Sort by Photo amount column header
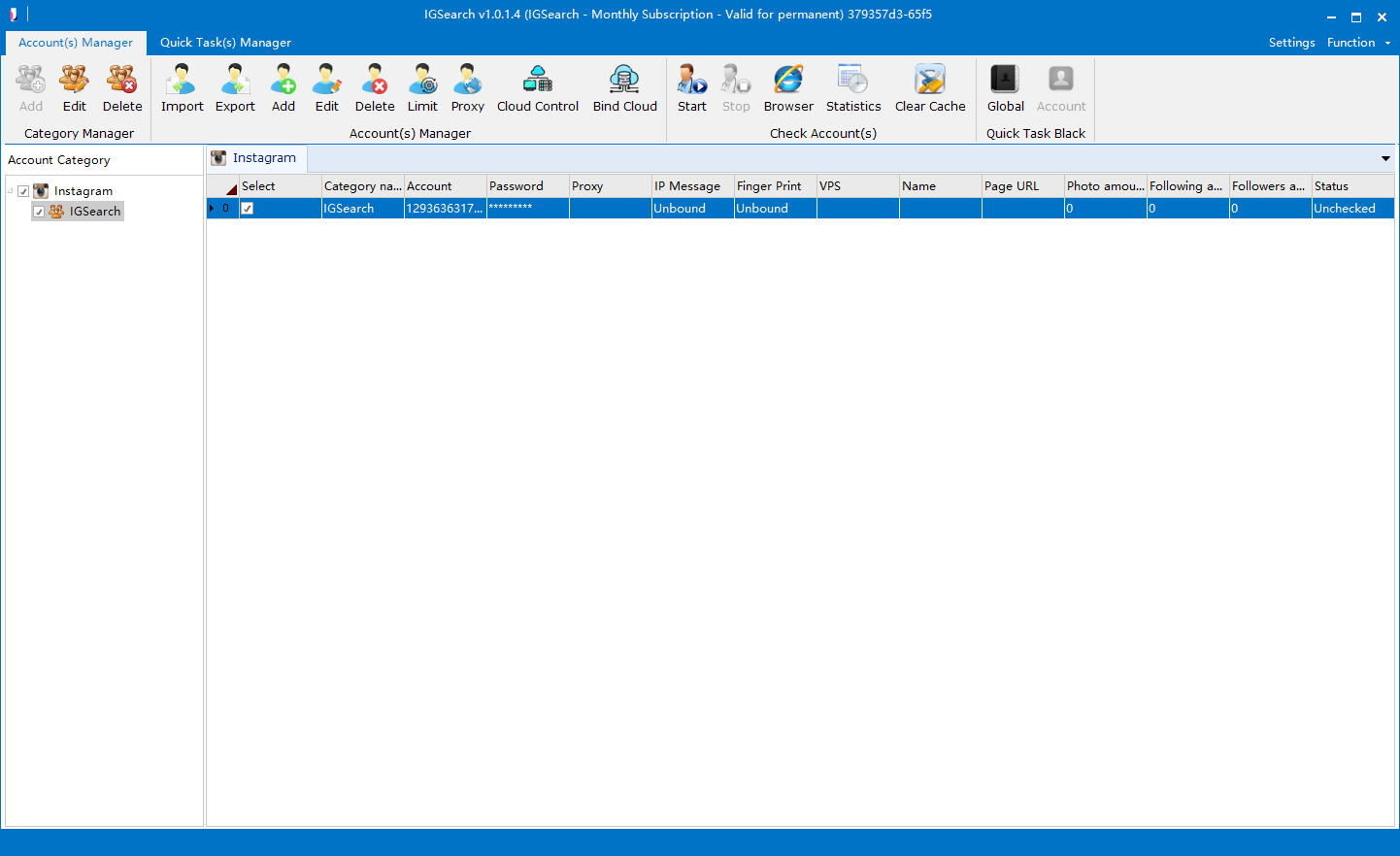Viewport: 1400px width, 856px height. pyautogui.click(x=1105, y=186)
